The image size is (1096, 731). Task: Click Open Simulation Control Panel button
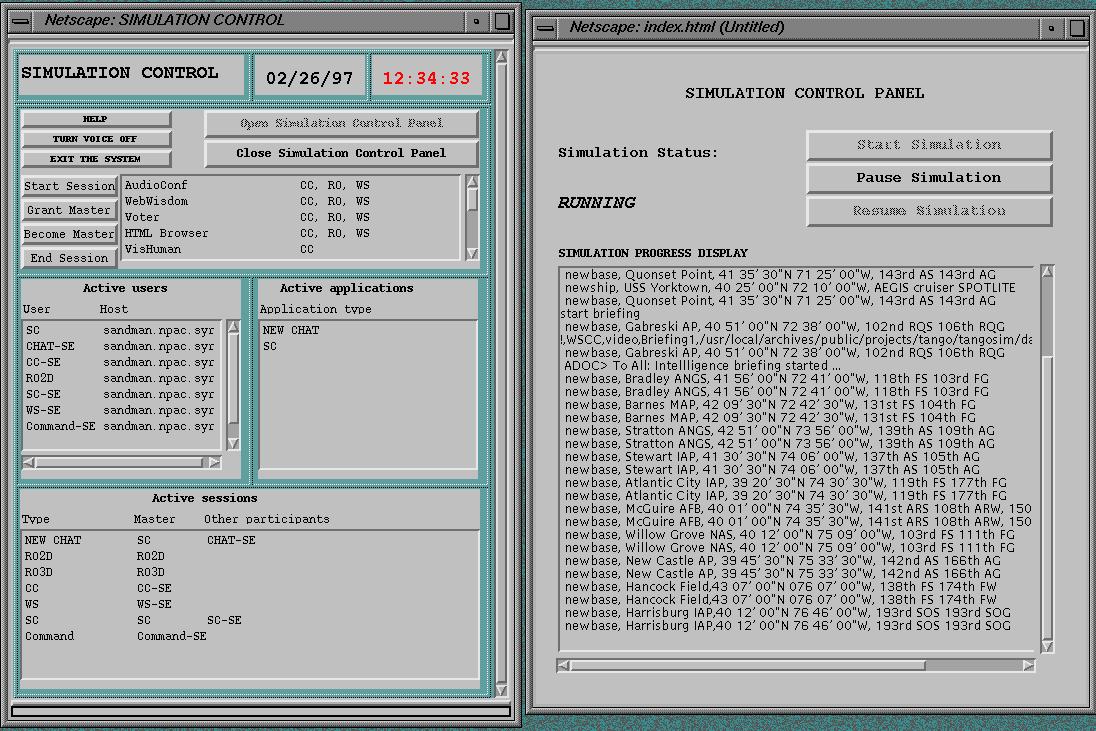(x=341, y=123)
